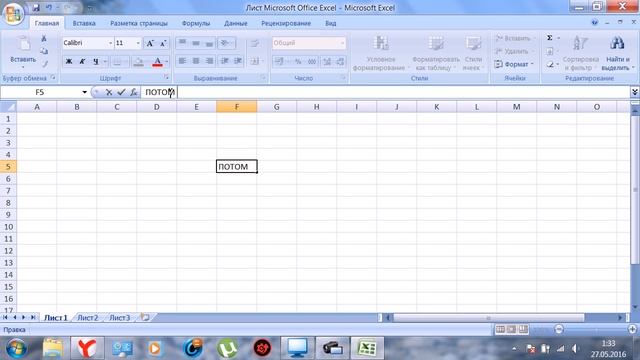Open the underline style dropdown arrow
The image size is (640, 360).
(105, 62)
